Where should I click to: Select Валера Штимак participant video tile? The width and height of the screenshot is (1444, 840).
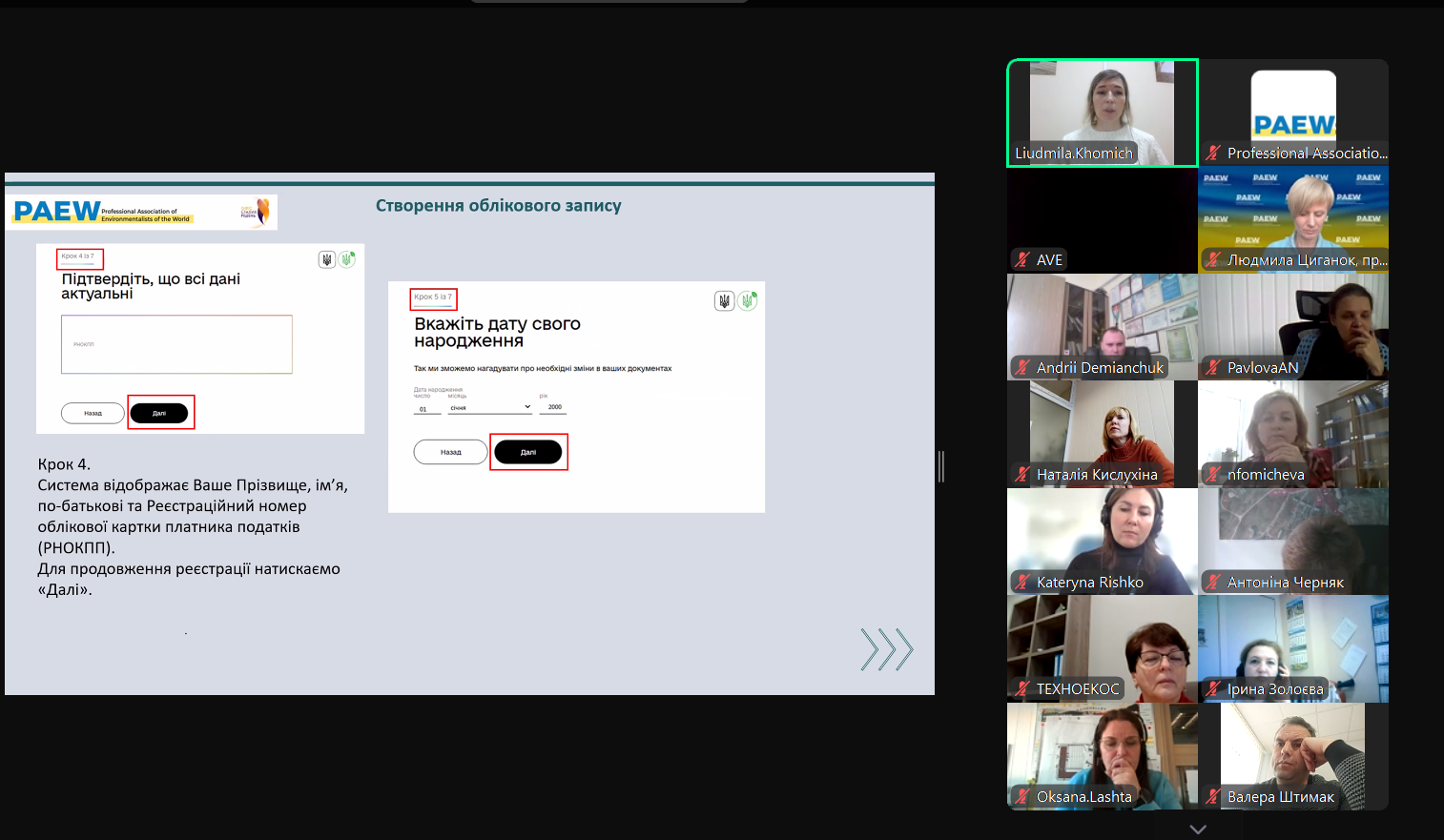click(1292, 755)
